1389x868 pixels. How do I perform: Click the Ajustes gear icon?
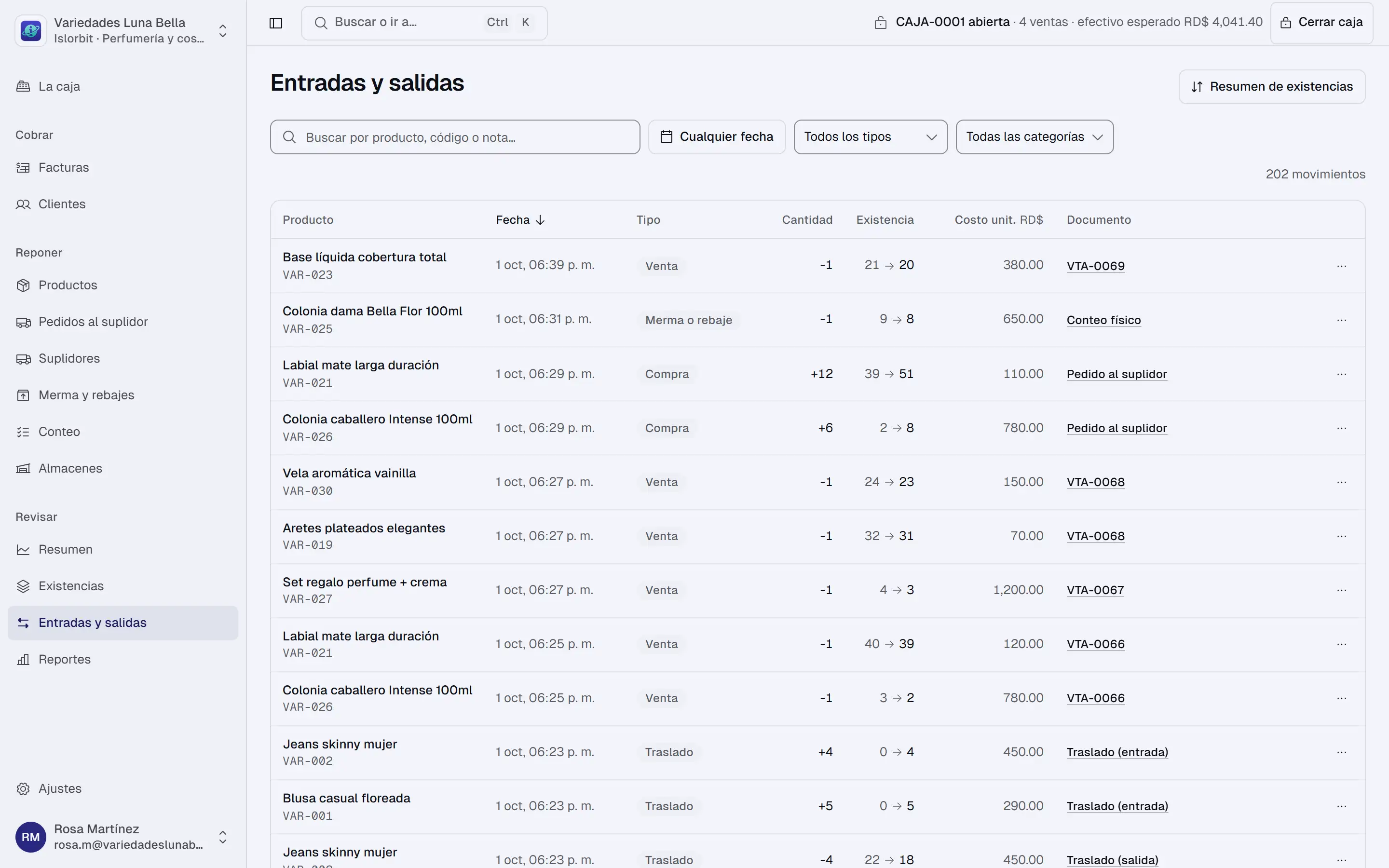click(23, 789)
